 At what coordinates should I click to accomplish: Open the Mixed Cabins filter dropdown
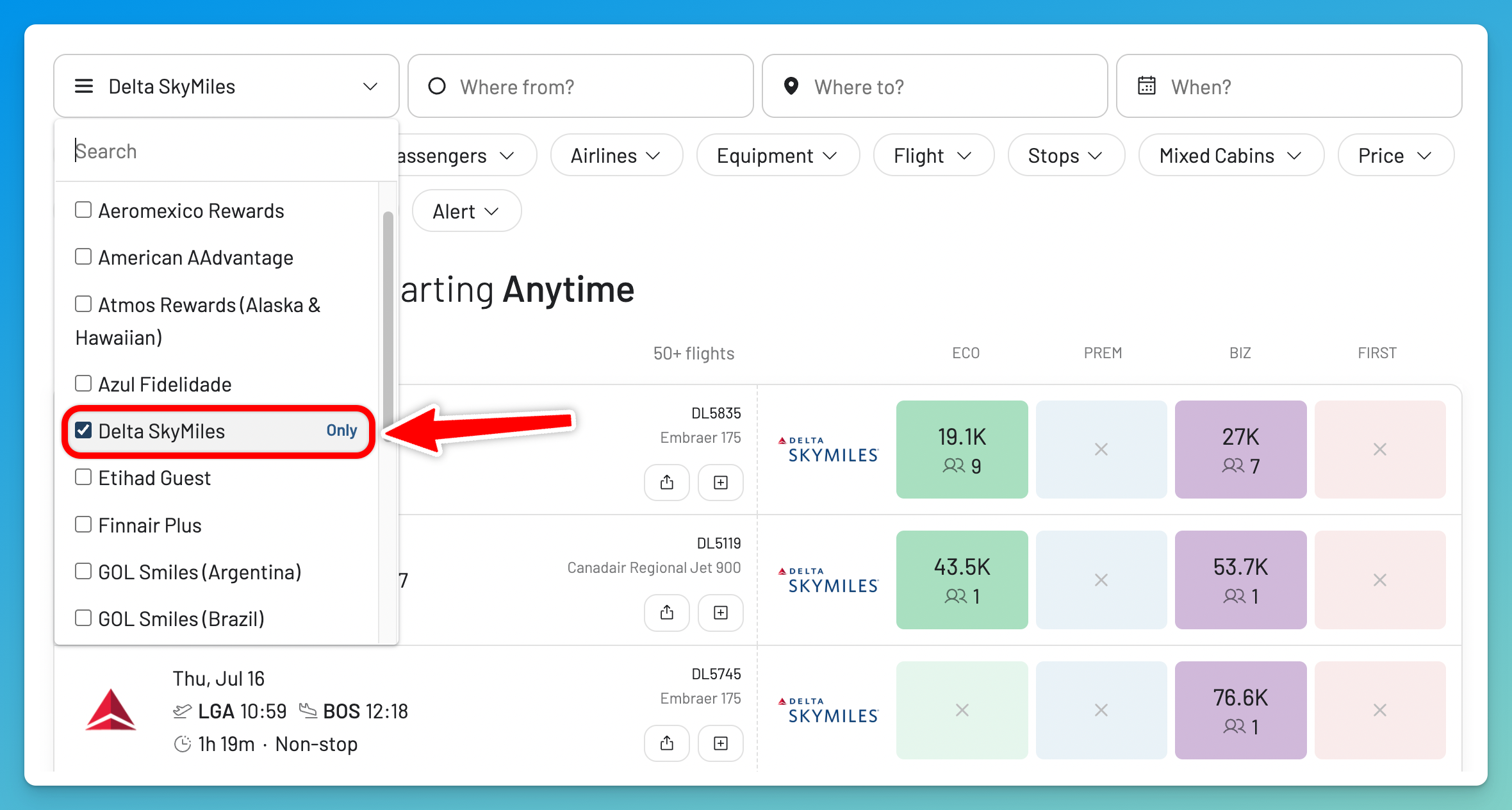click(1231, 156)
